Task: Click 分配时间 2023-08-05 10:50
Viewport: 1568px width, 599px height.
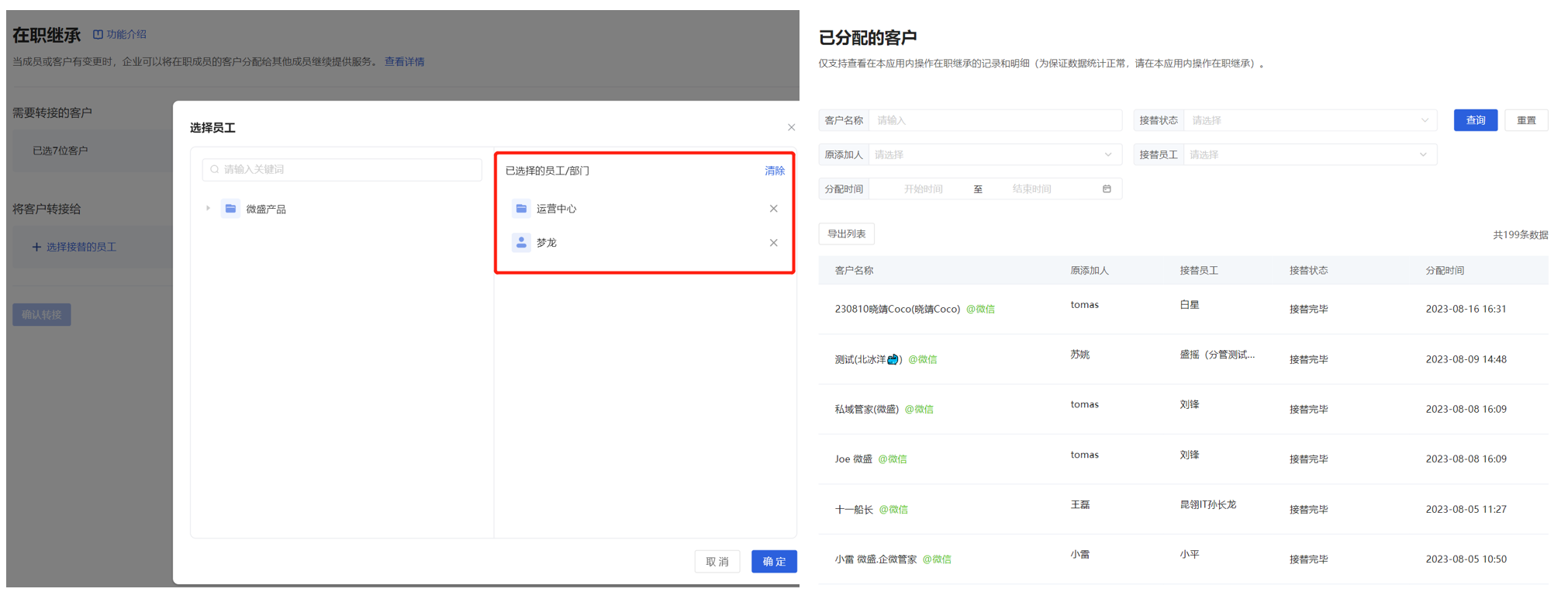Action: 1466,559
